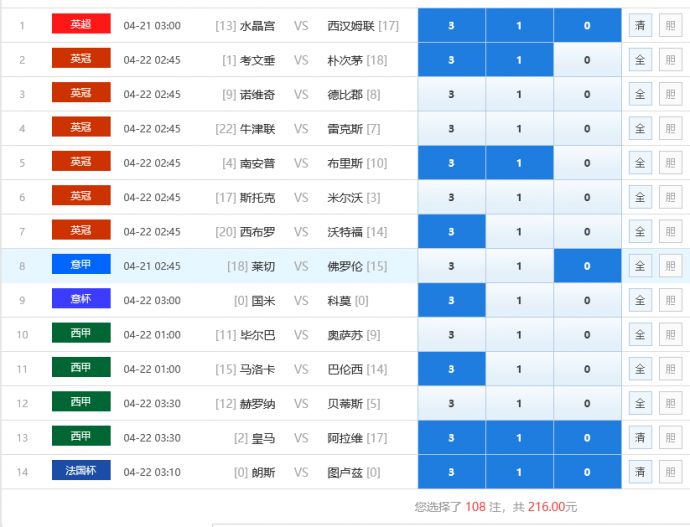Select win option 3 for 诺维奇 vs 德比郡
Viewport: 690px width, 527px height.
451,94
